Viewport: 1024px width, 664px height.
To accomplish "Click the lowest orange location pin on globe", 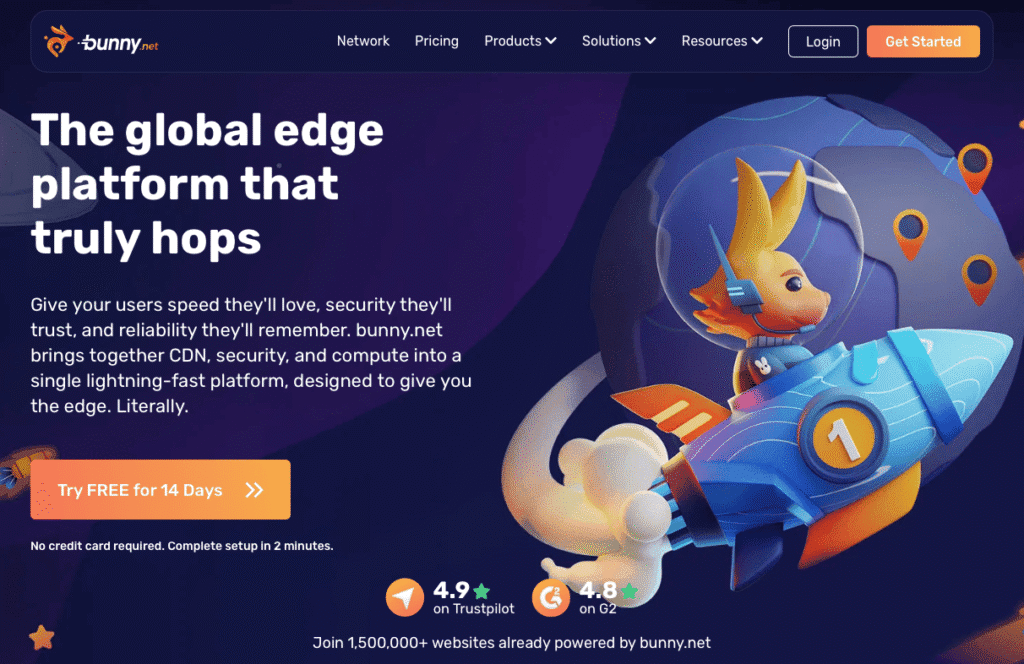I will coord(978,279).
